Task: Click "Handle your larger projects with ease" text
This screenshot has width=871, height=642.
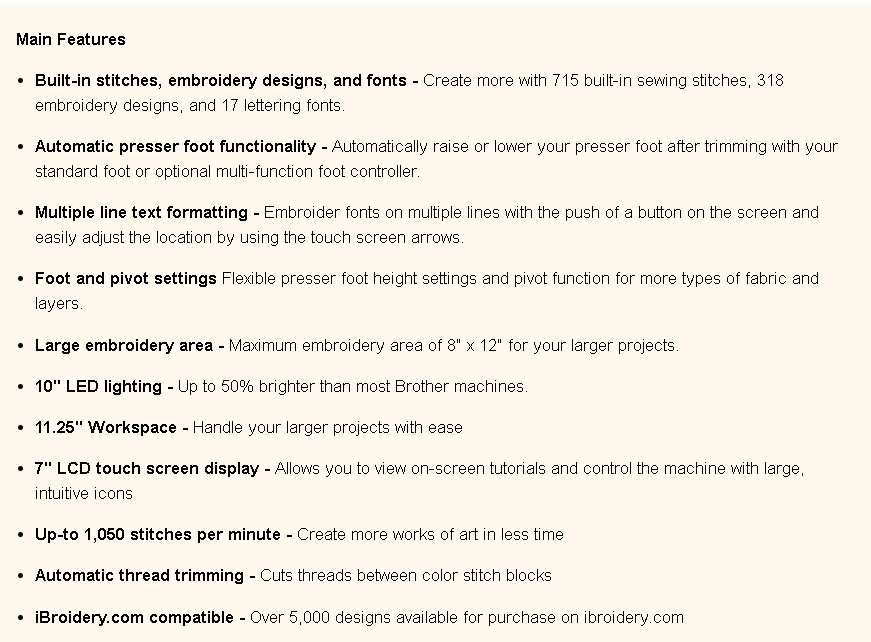Action: [x=327, y=427]
